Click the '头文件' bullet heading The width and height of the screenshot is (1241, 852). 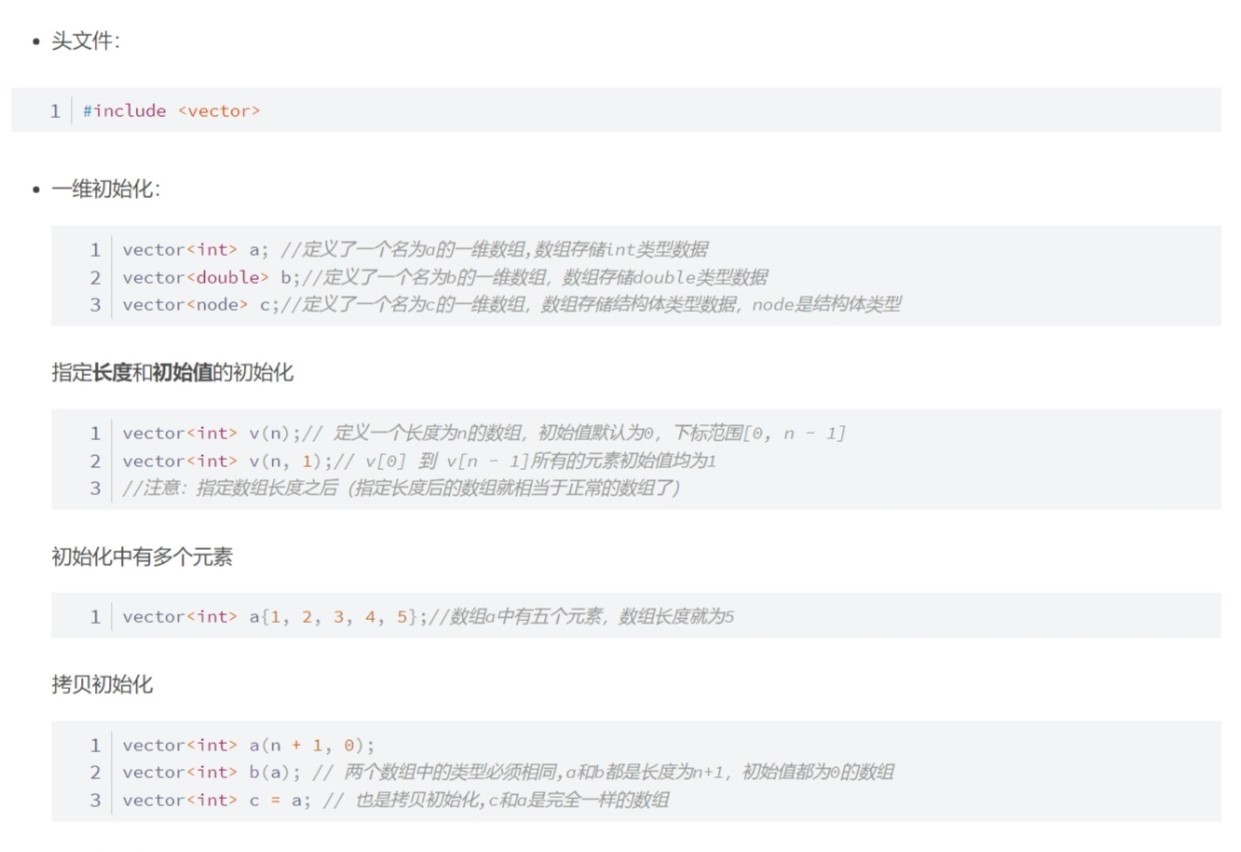(85, 42)
